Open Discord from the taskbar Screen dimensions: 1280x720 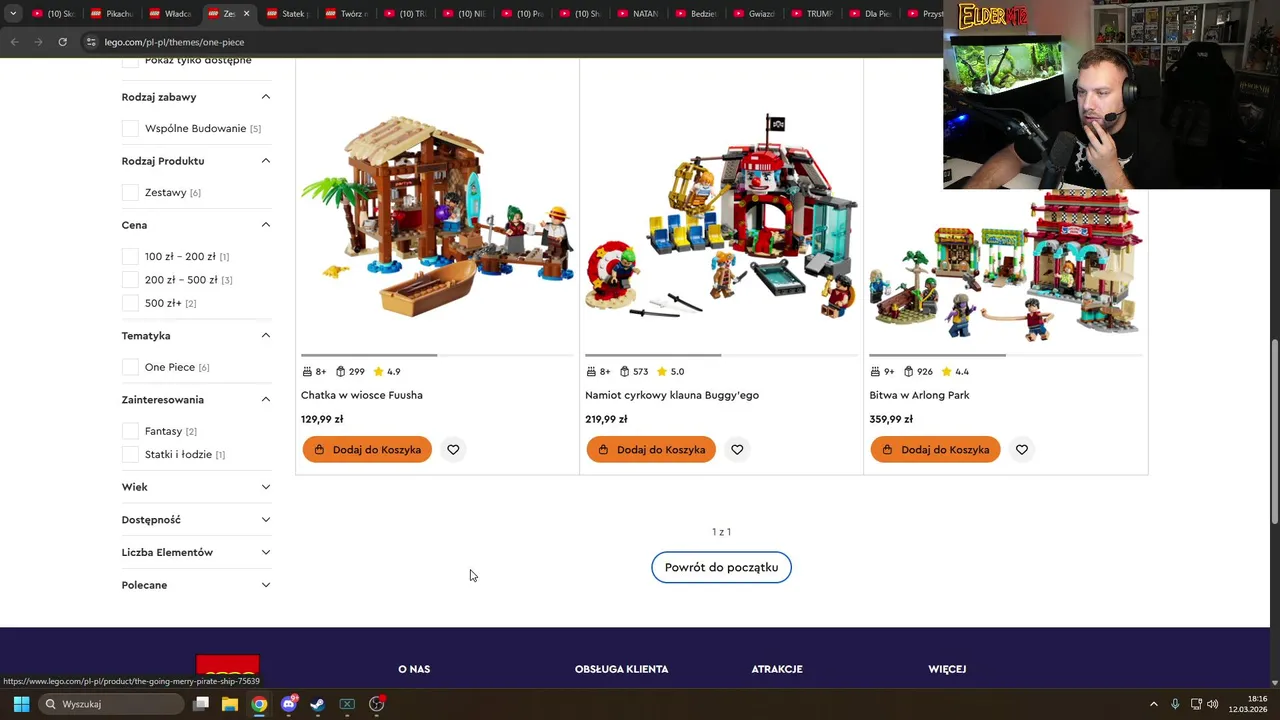[289, 704]
